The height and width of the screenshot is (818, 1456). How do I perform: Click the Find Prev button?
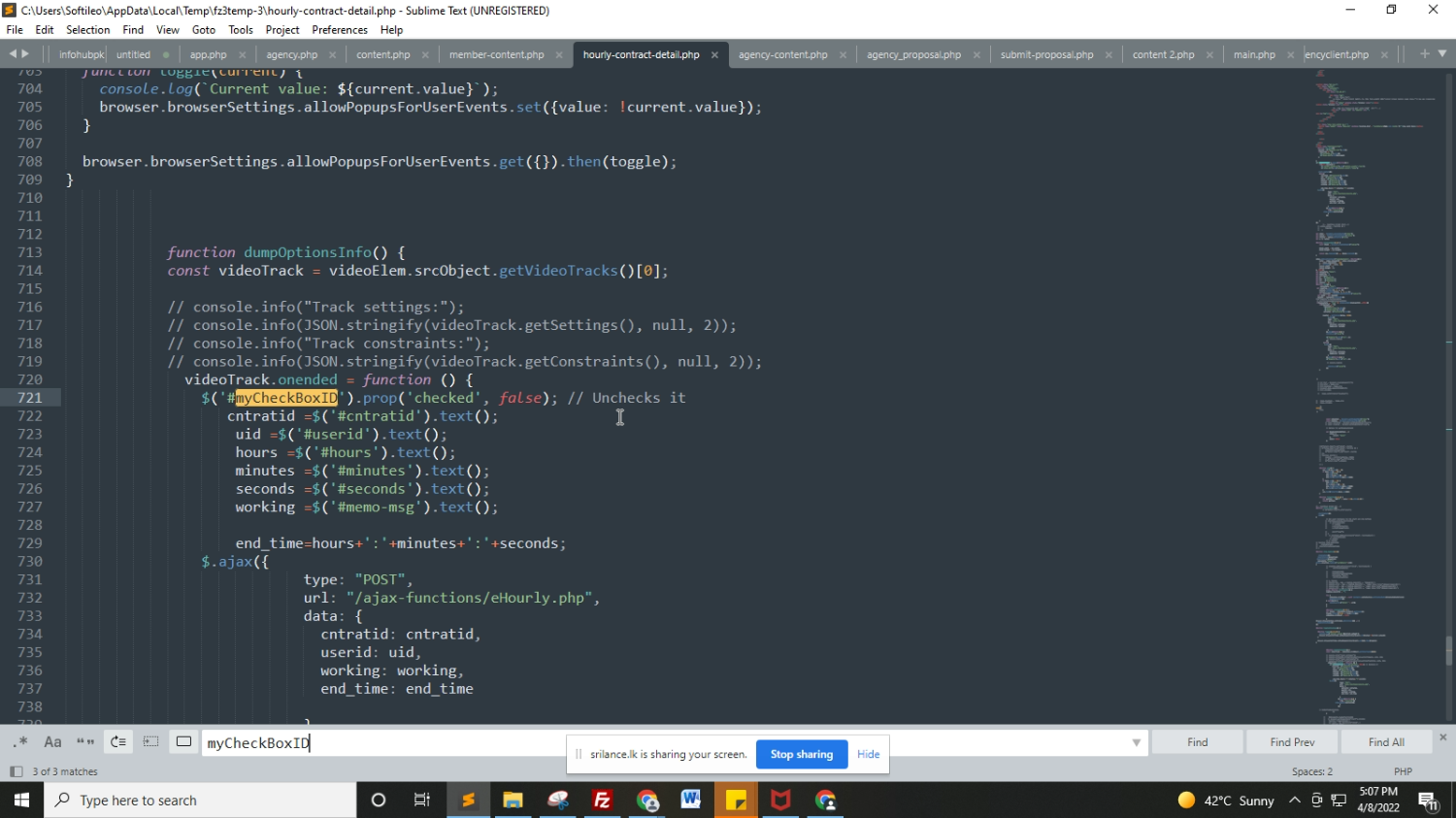(1292, 742)
